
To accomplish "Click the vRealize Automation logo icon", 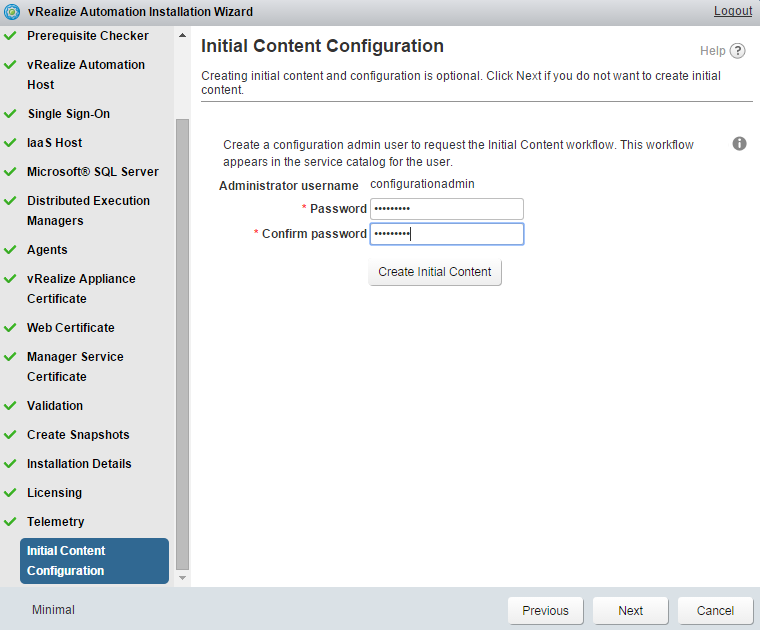I will pyautogui.click(x=12, y=12).
